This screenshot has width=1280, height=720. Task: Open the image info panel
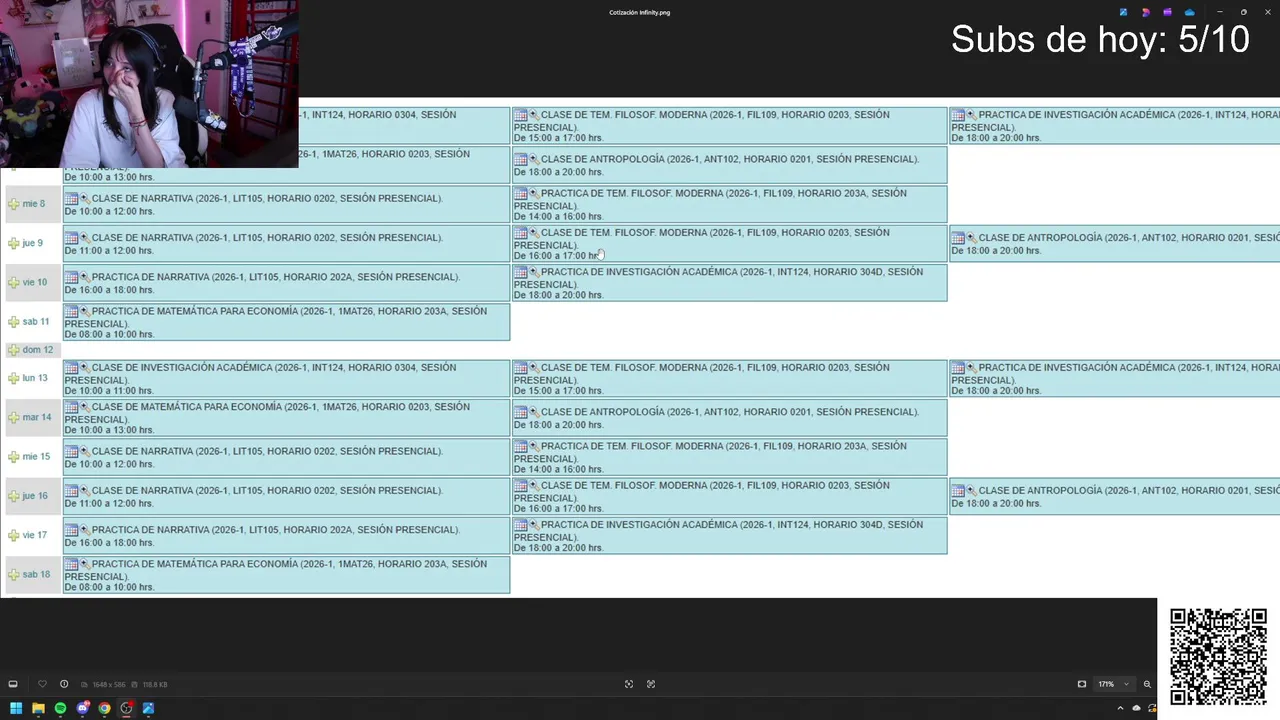(64, 684)
